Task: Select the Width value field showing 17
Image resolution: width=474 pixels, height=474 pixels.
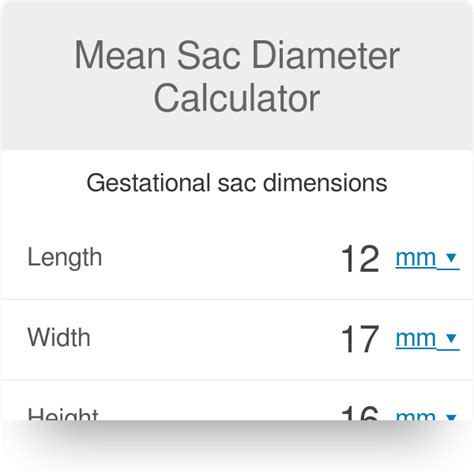Action: pos(360,339)
